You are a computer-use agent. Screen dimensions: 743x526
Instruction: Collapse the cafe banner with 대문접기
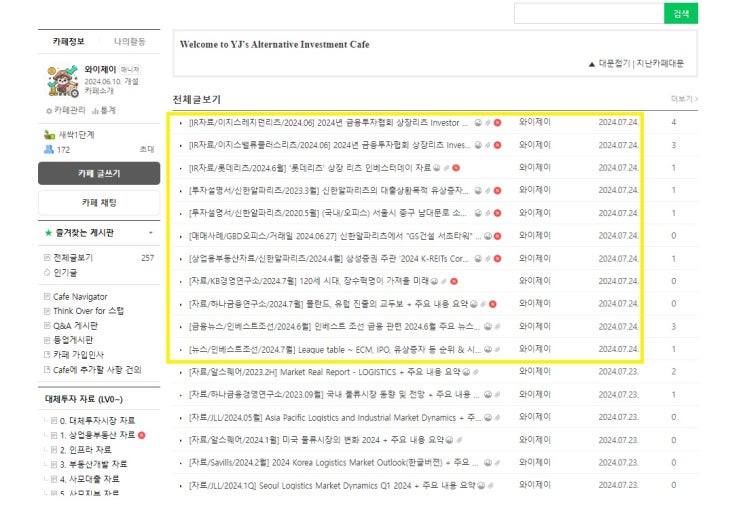tap(609, 63)
